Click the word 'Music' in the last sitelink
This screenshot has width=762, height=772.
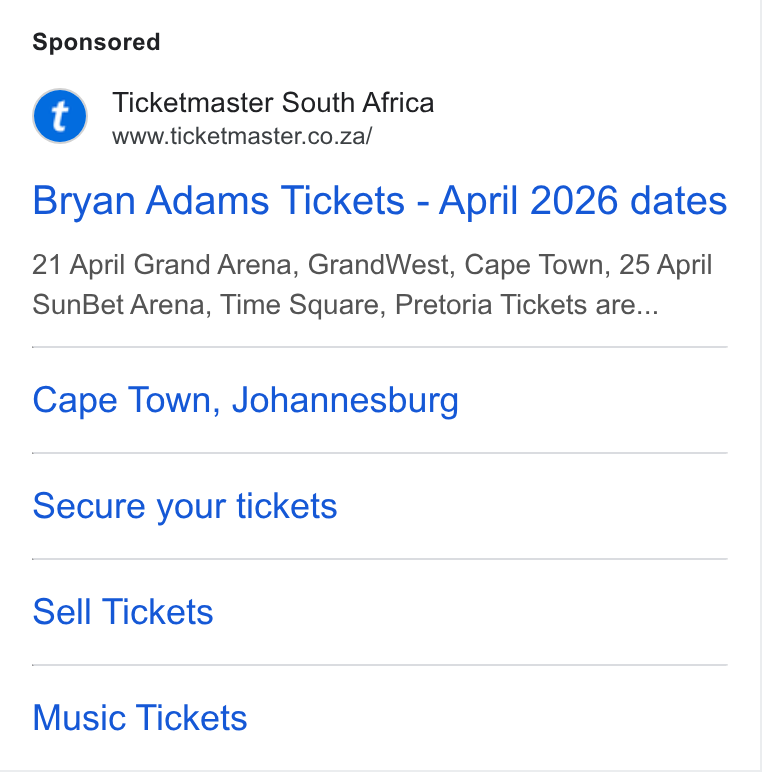click(x=79, y=717)
